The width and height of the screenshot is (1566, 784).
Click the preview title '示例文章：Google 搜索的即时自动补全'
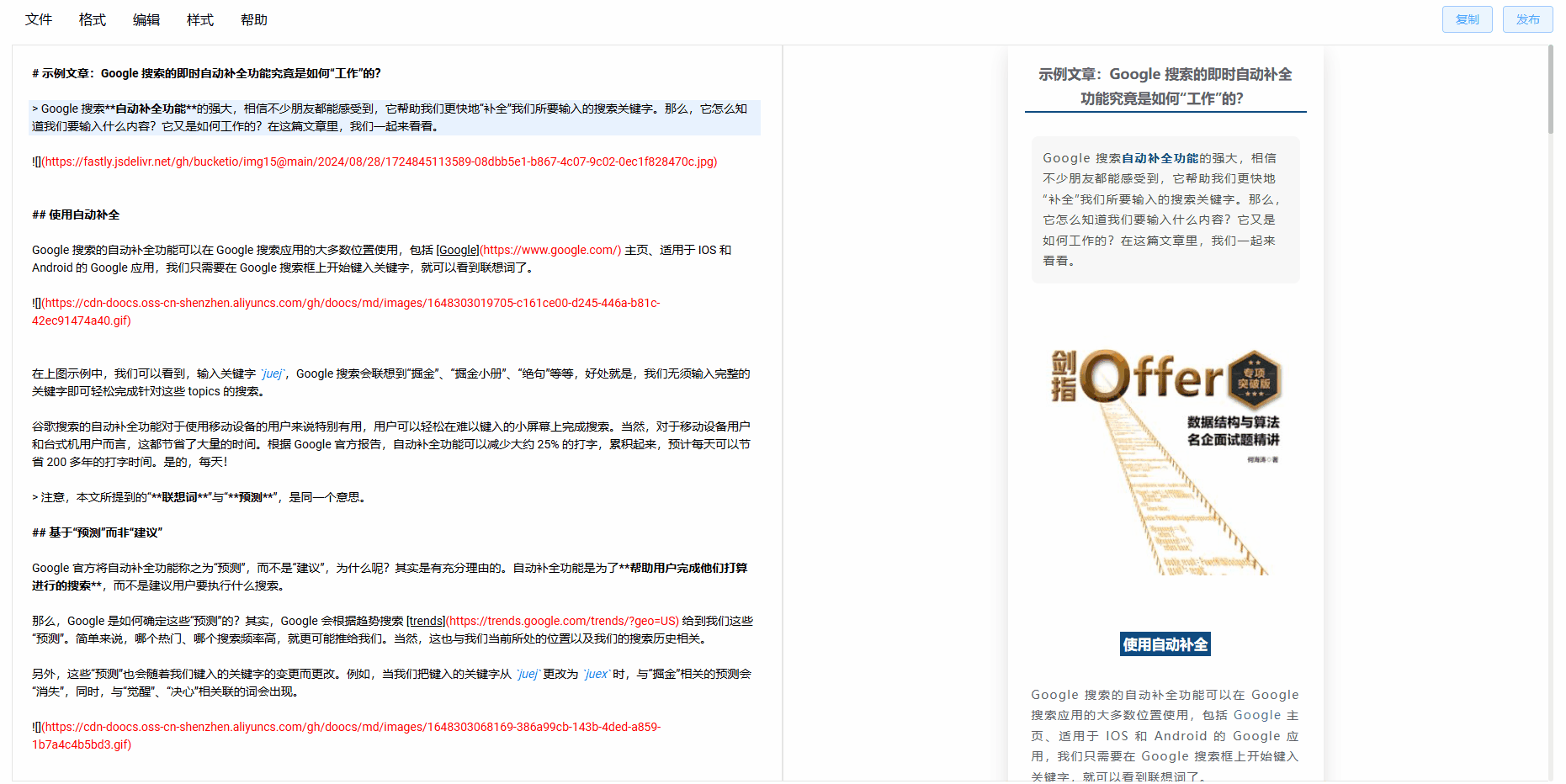click(x=1165, y=87)
